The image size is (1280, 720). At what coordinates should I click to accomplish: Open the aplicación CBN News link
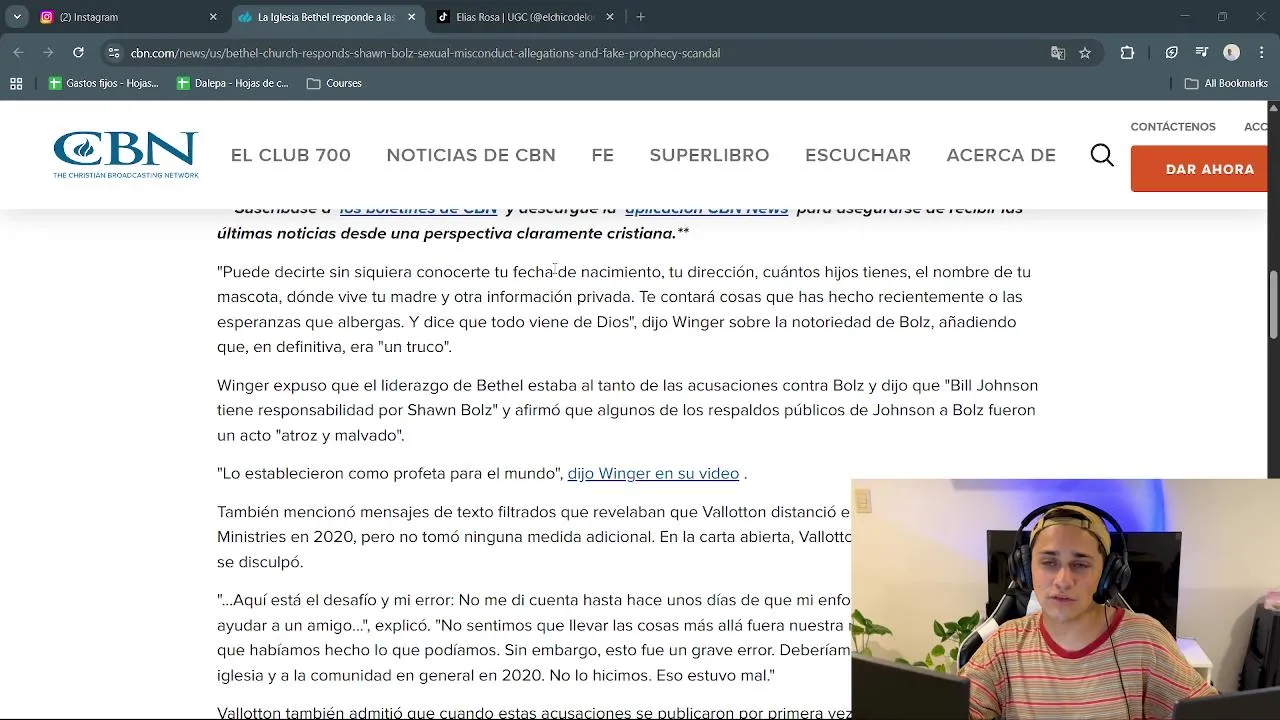tap(706, 208)
